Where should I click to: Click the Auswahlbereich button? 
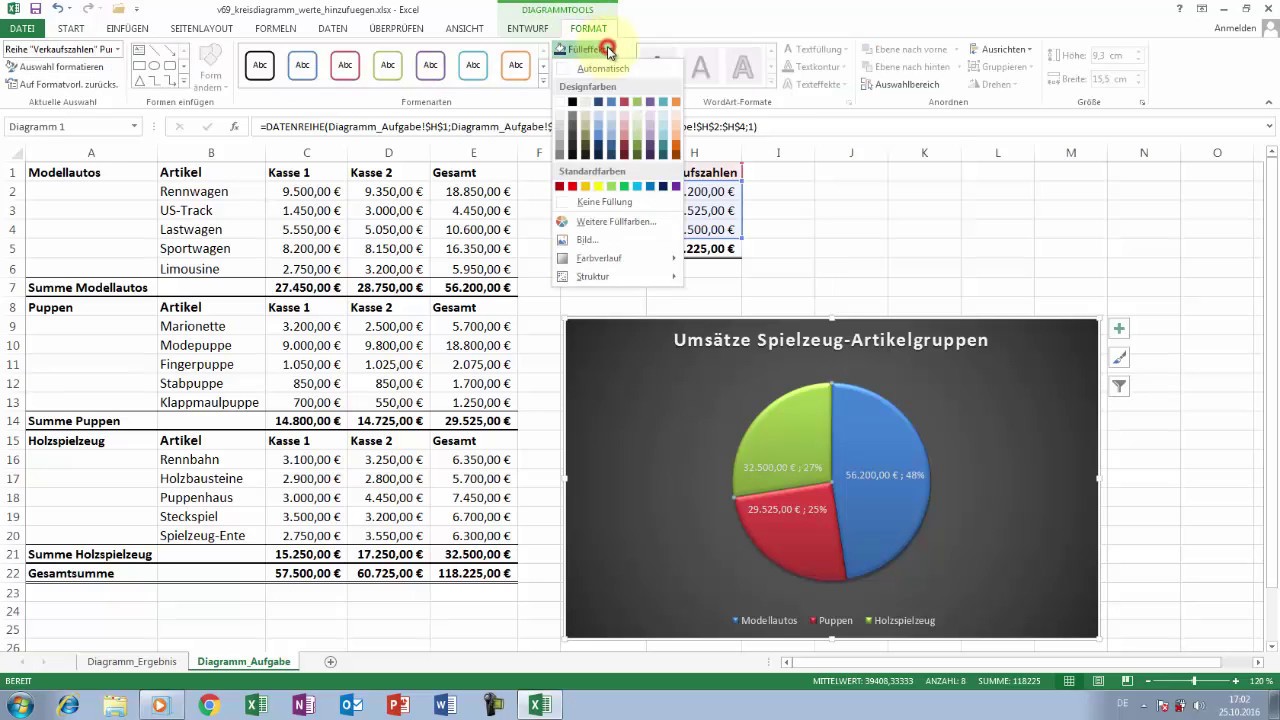pyautogui.click(x=899, y=85)
